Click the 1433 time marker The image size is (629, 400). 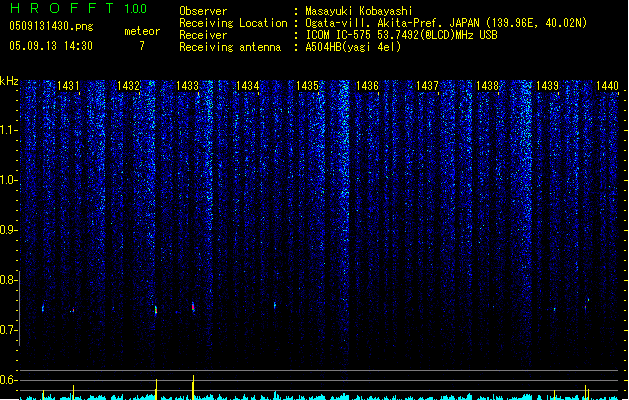(188, 85)
